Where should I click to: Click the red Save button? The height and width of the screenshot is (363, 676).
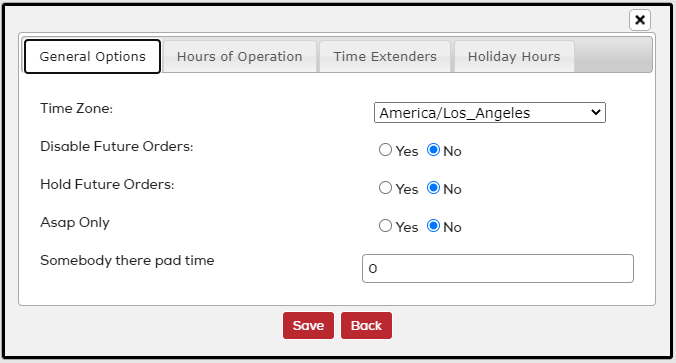pyautogui.click(x=308, y=325)
